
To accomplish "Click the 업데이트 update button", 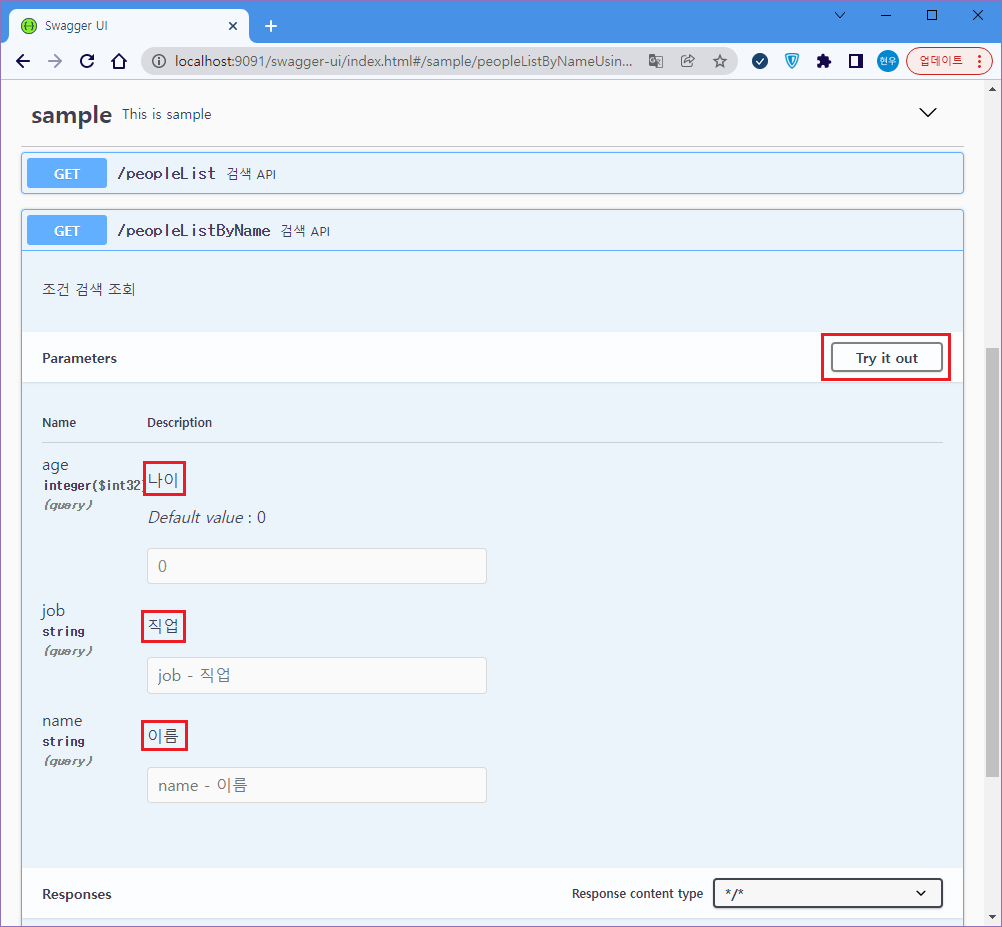I will coord(941,61).
